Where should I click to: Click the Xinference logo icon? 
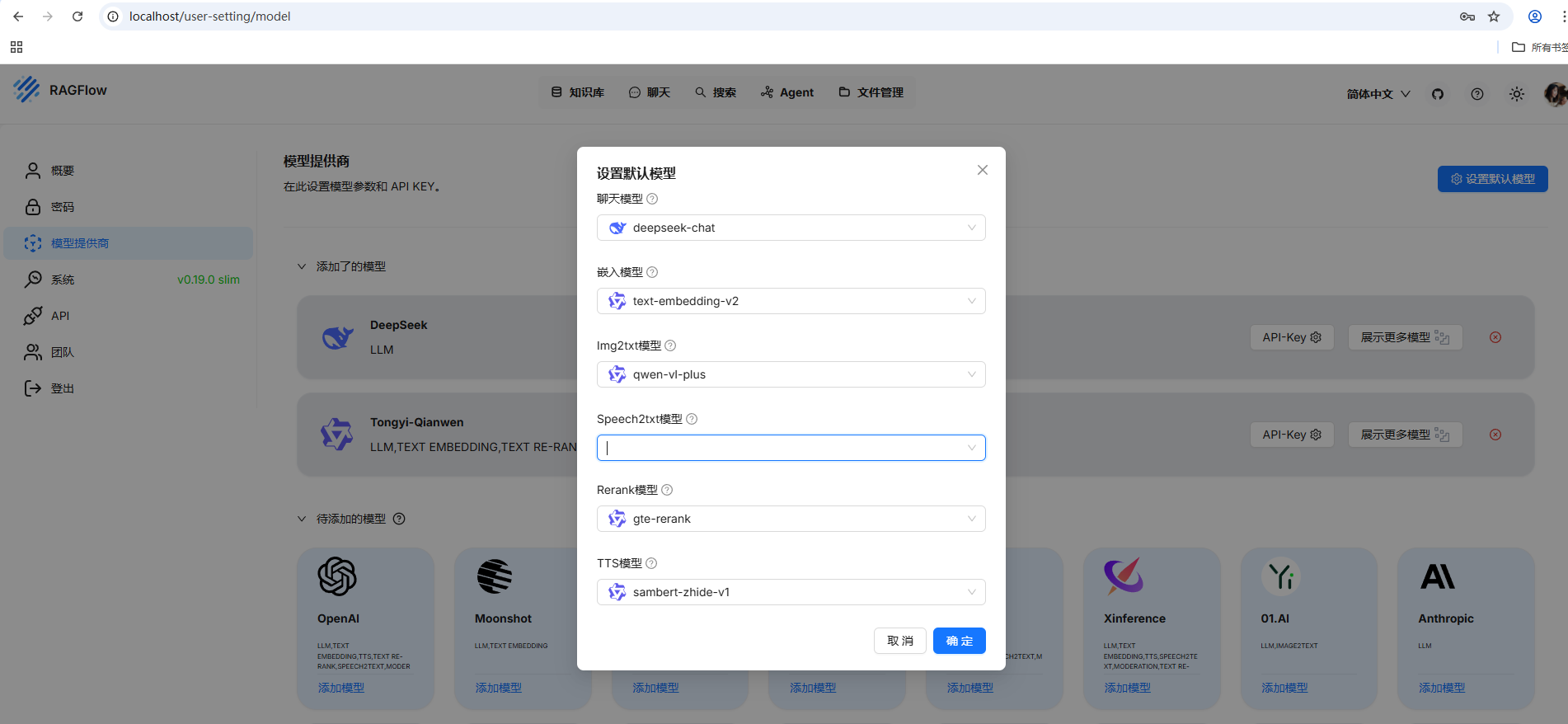[x=1124, y=576]
